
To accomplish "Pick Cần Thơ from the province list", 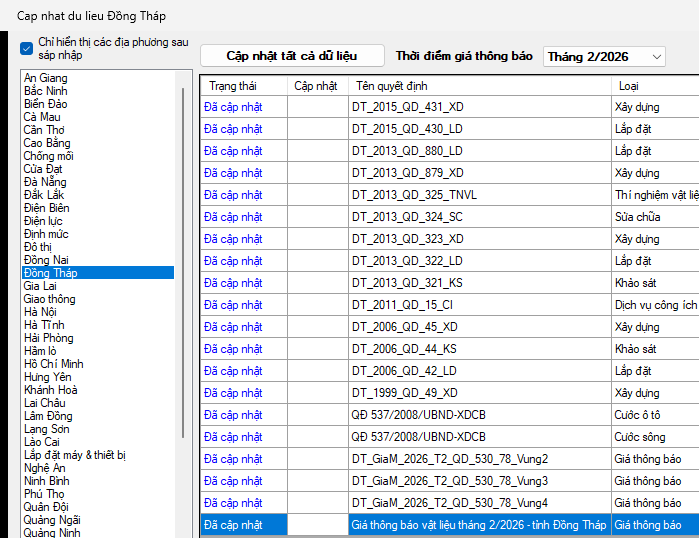I will pyautogui.click(x=46, y=130).
